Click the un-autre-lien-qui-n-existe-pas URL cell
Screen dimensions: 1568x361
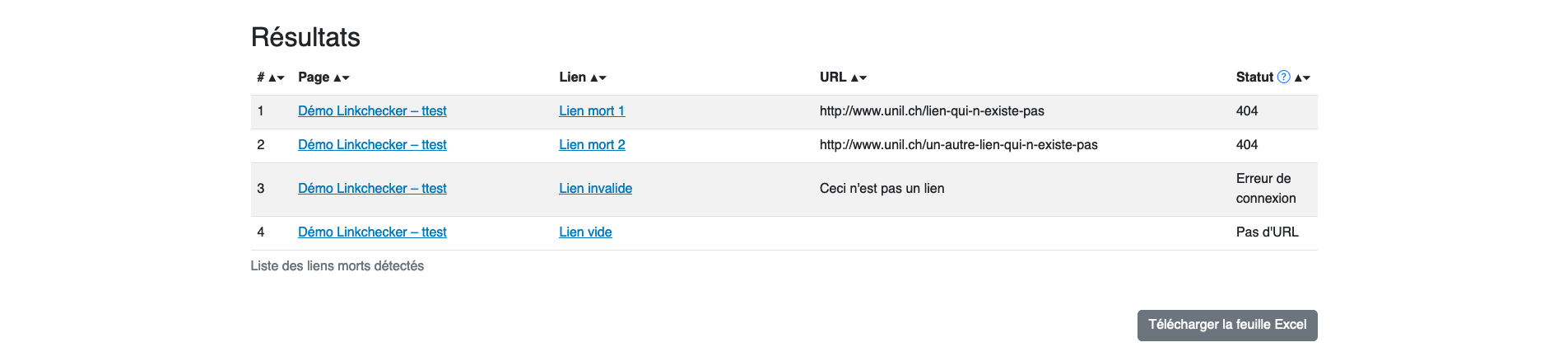pos(958,145)
